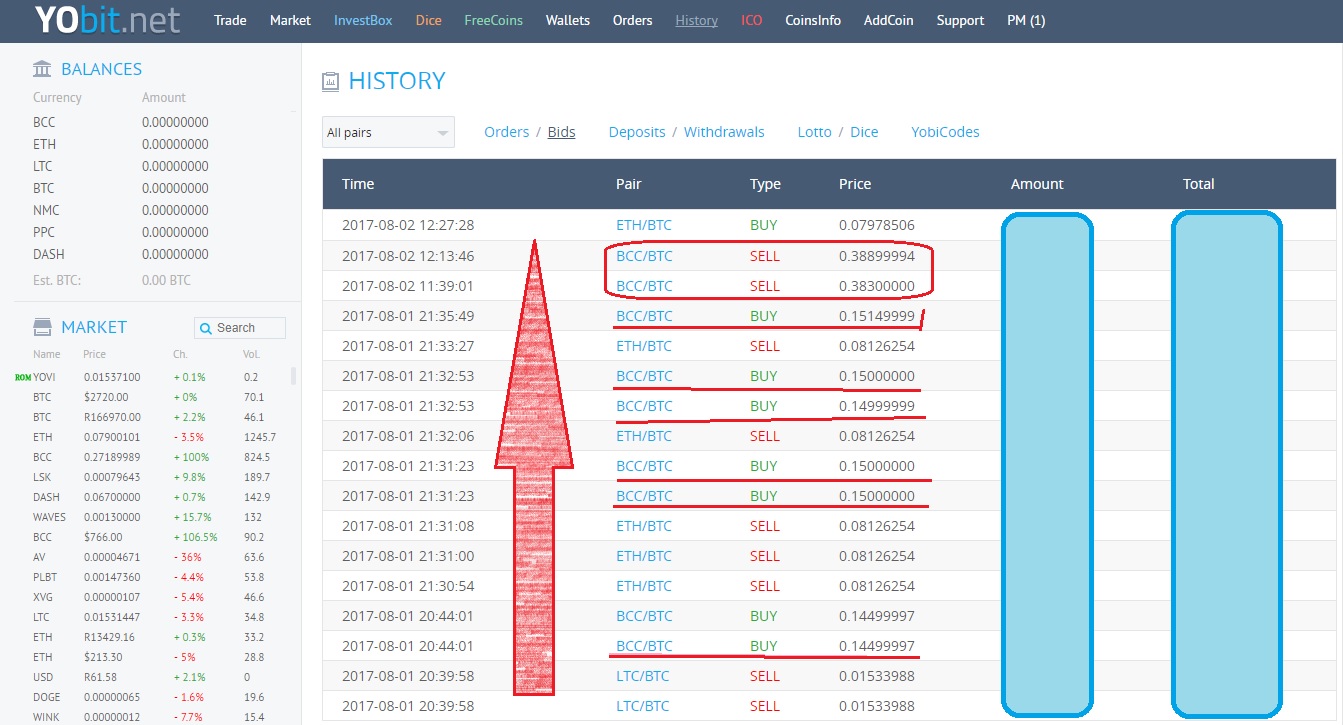This screenshot has height=725, width=1343.
Task: Open Orders in the top navigation bar
Action: pos(632,20)
